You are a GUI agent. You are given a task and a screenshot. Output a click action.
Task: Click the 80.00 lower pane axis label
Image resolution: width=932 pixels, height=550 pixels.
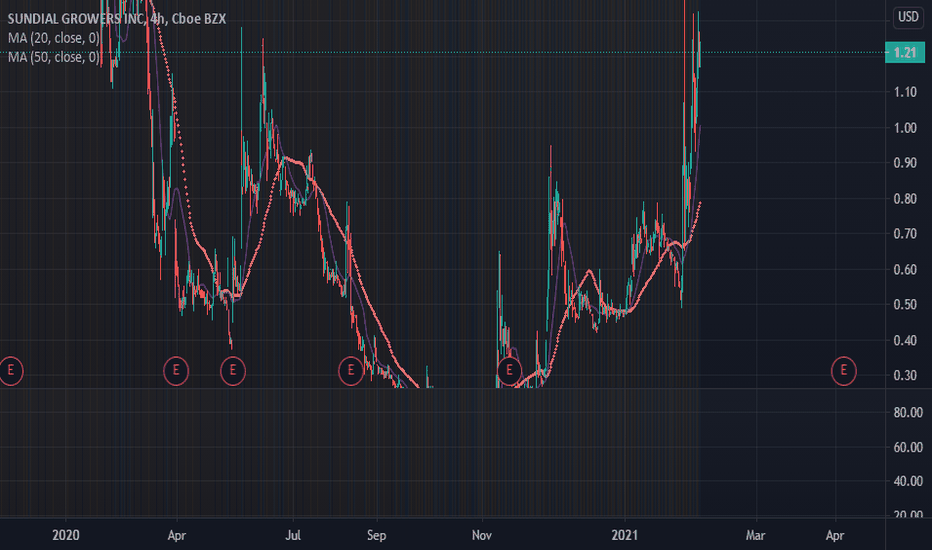click(908, 412)
